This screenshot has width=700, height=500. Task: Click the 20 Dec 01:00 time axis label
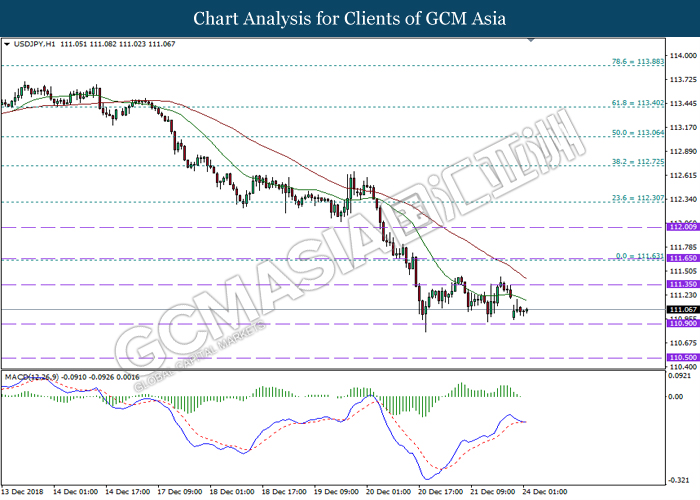(388, 492)
